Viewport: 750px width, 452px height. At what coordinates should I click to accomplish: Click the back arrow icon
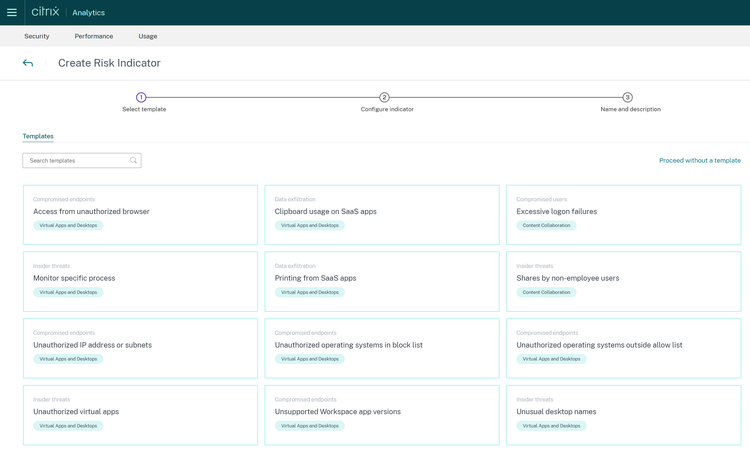click(x=28, y=63)
